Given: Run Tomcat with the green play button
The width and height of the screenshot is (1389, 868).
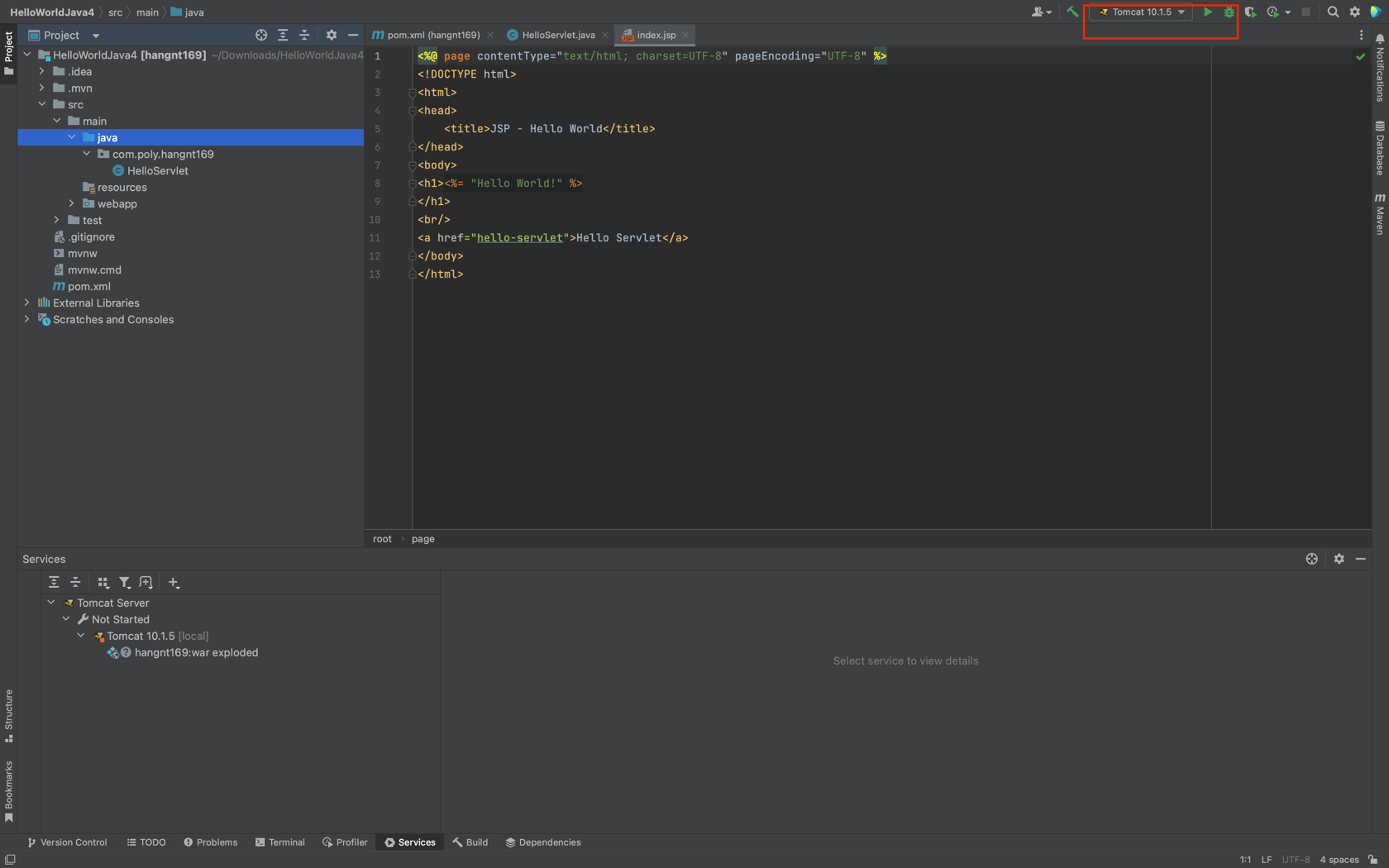Looking at the screenshot, I should tap(1208, 12).
